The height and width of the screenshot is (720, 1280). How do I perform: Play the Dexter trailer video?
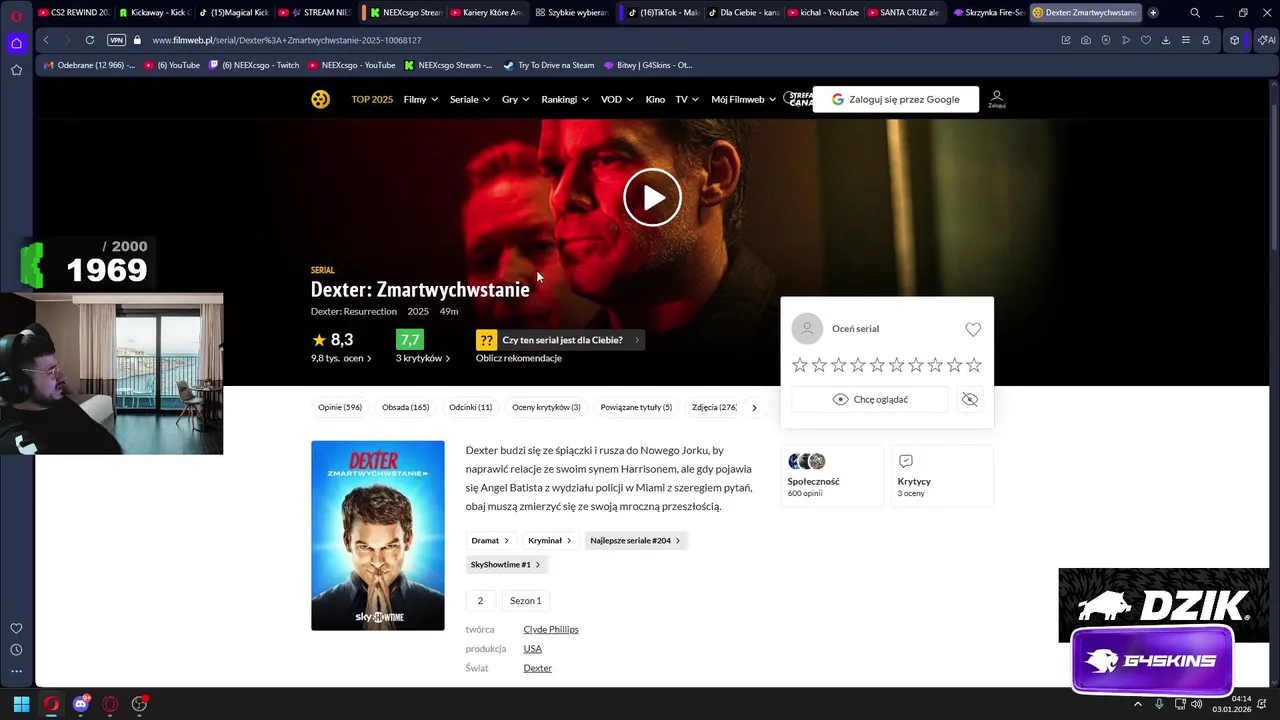click(652, 197)
